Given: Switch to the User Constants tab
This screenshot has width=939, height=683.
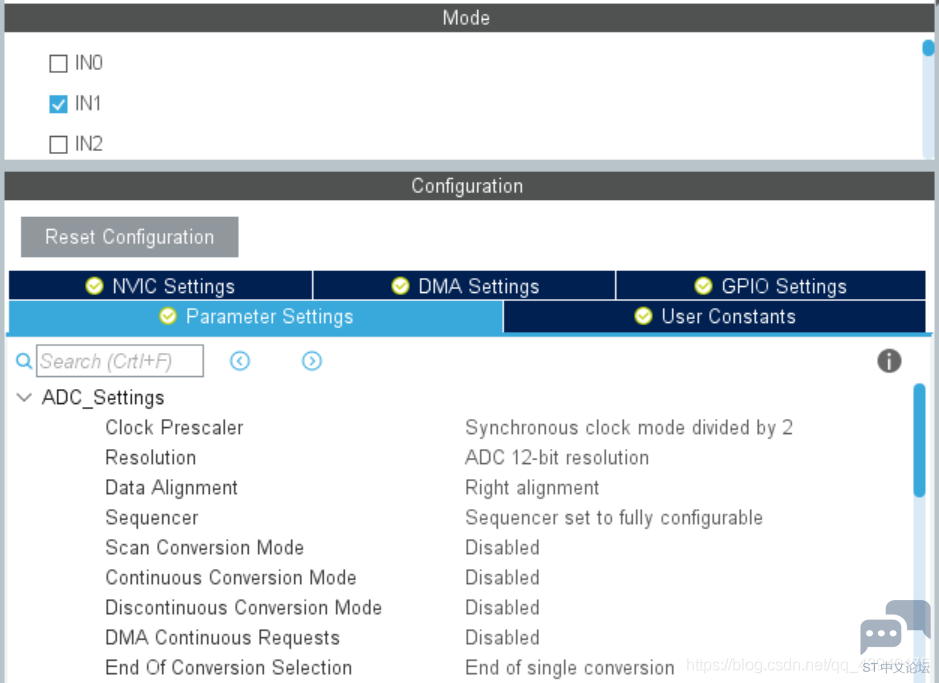Looking at the screenshot, I should click(x=714, y=316).
